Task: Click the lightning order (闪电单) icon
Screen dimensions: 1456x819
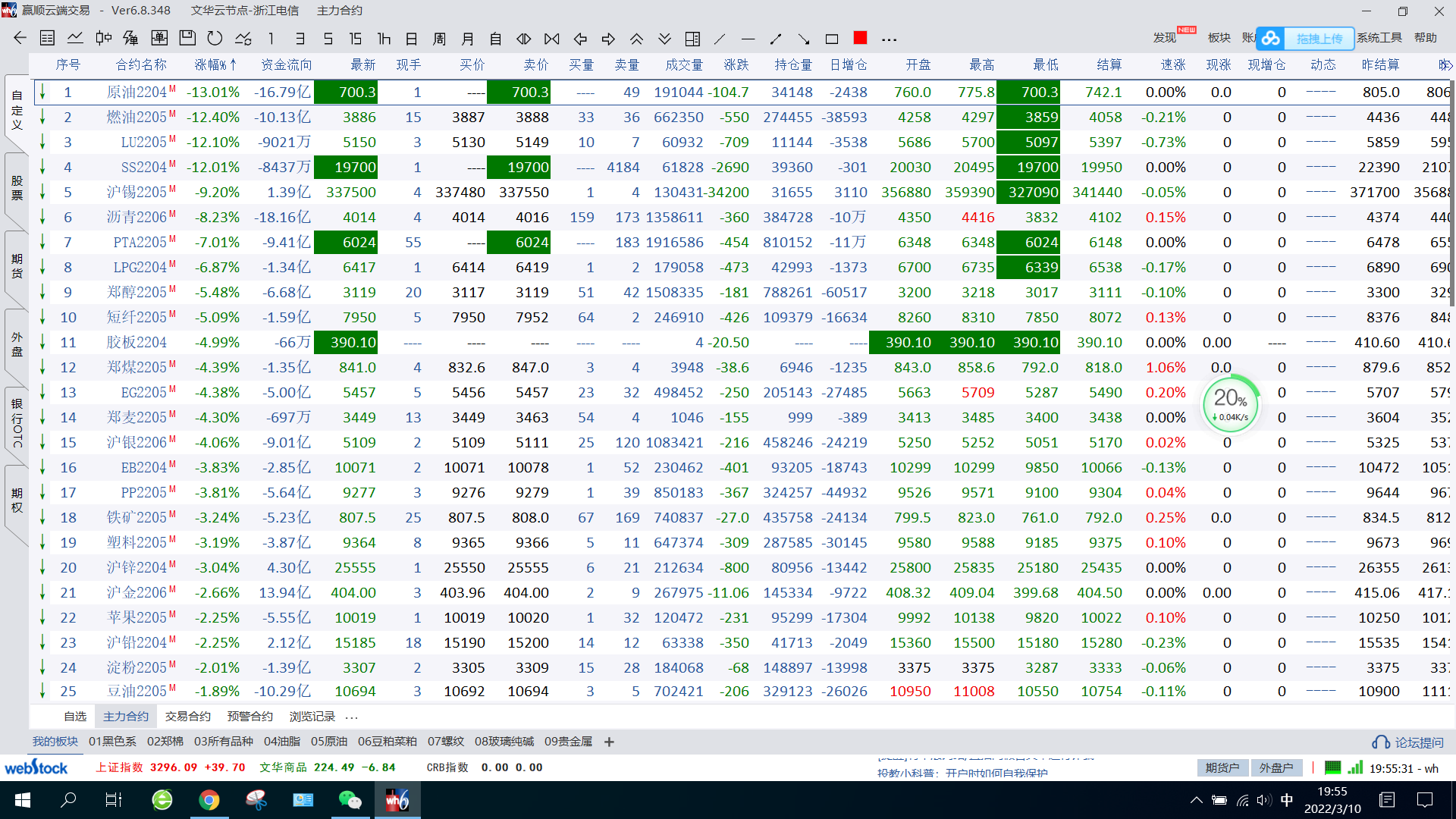Action: click(130, 38)
